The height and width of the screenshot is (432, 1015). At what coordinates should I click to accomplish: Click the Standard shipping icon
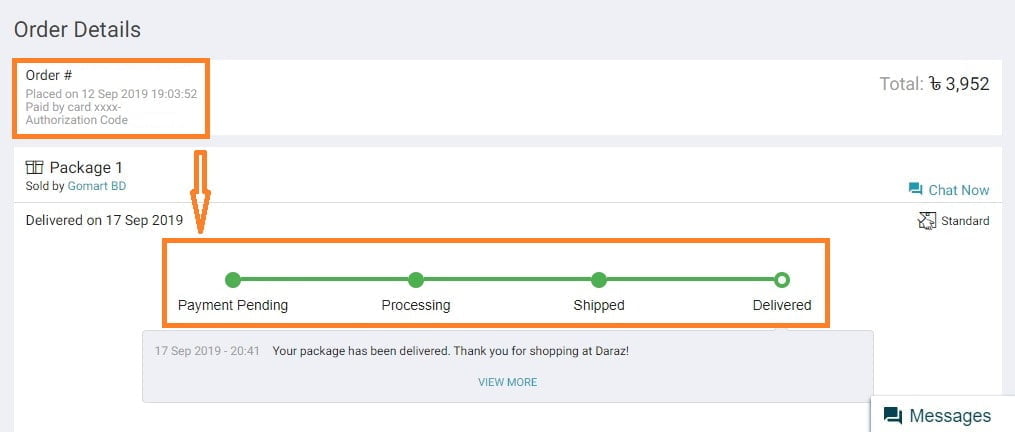coord(927,221)
